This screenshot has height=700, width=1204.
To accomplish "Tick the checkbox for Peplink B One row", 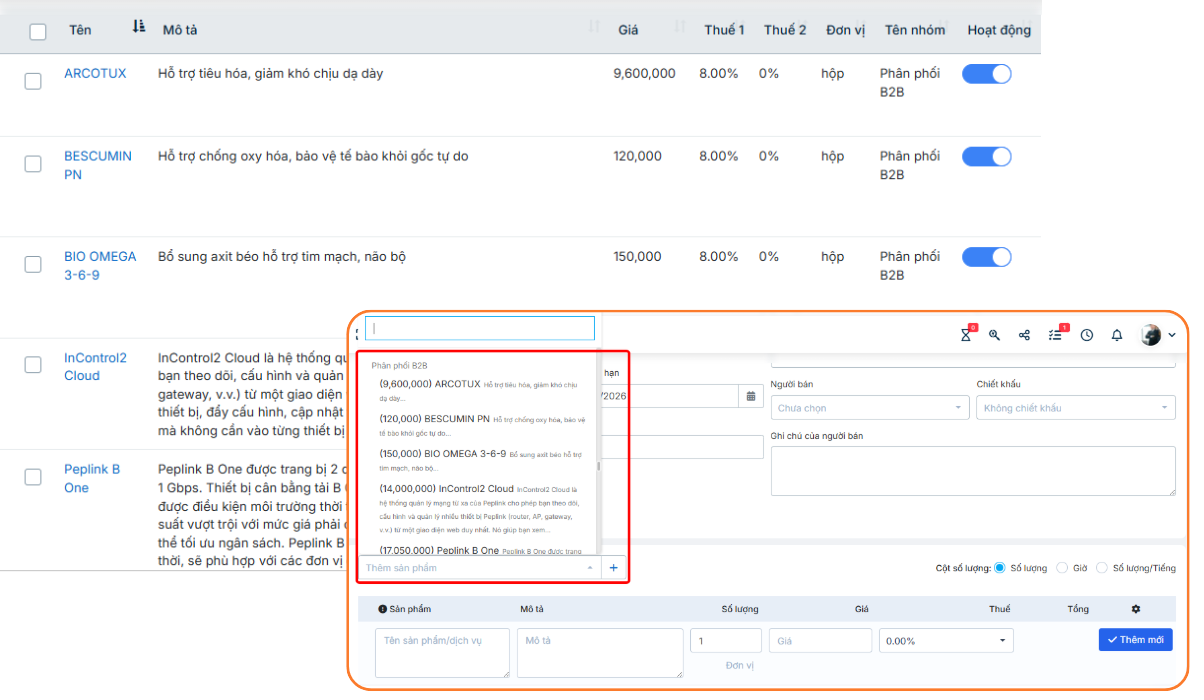I will (x=33, y=477).
